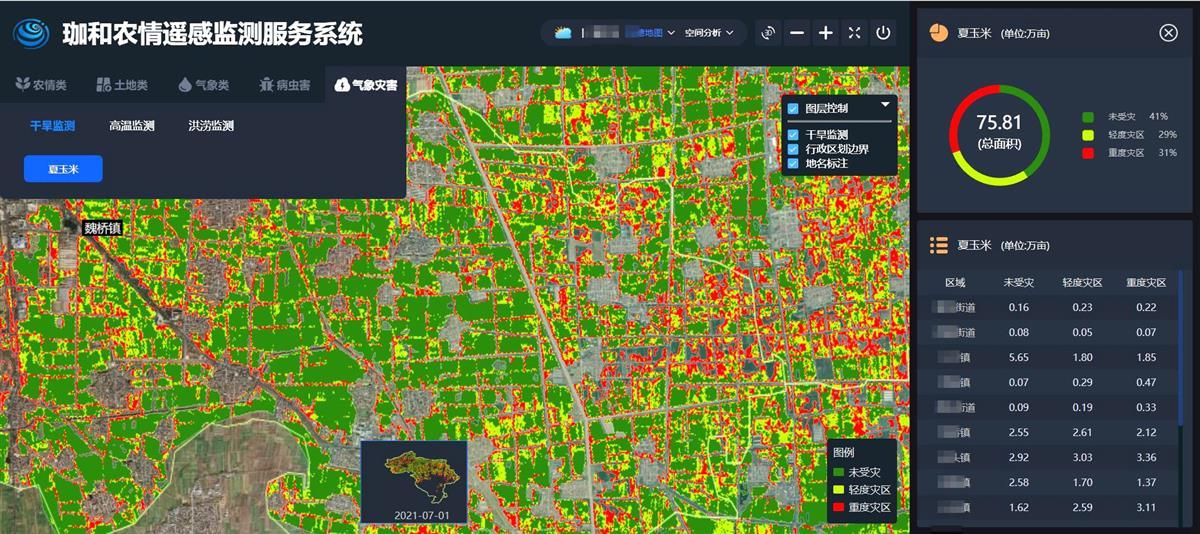Click the 3D view rotation icon

[x=768, y=33]
